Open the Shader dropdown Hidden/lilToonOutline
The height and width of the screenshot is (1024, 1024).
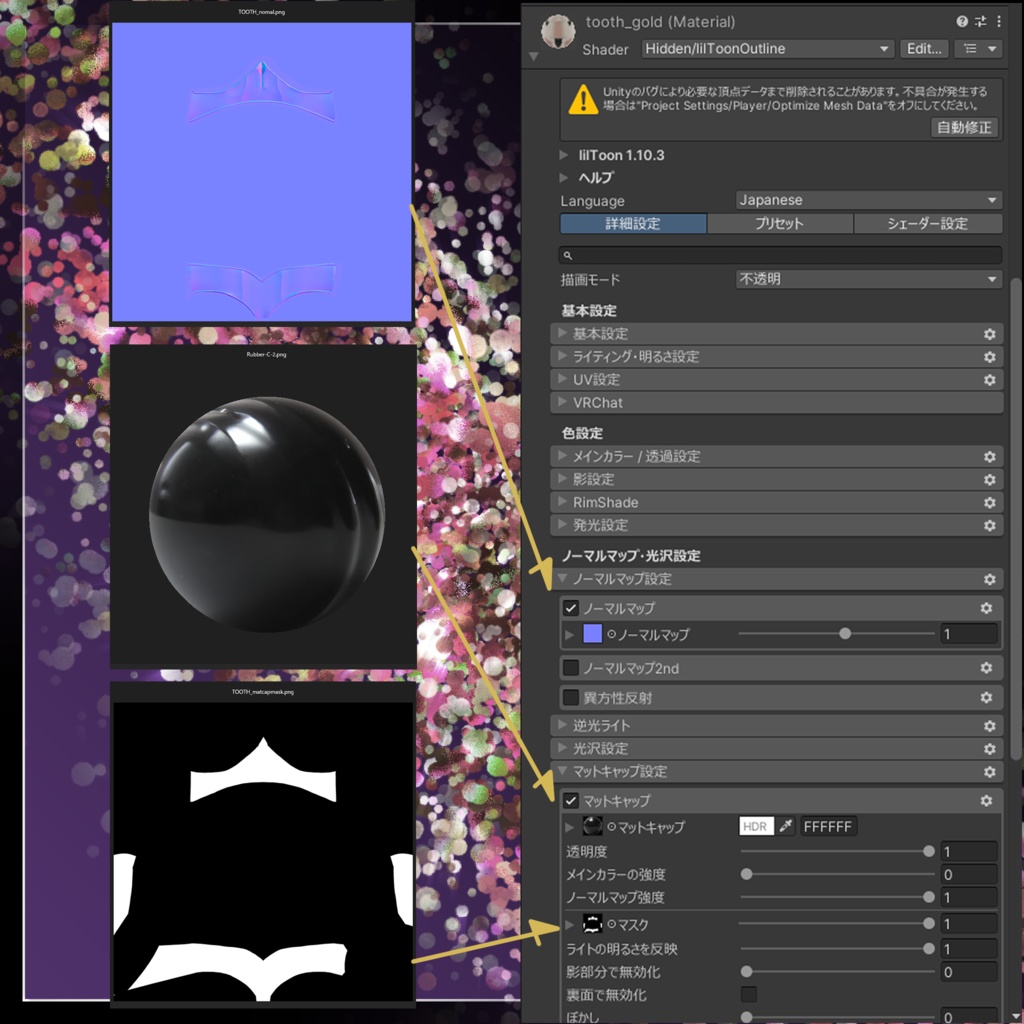[x=767, y=48]
